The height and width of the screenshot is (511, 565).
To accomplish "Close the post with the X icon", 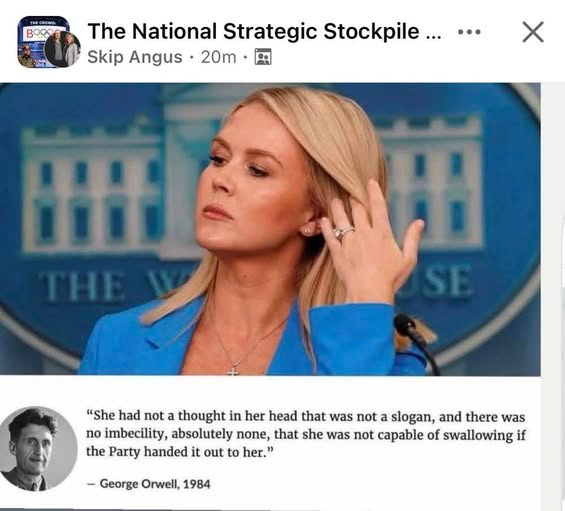I will tap(533, 32).
